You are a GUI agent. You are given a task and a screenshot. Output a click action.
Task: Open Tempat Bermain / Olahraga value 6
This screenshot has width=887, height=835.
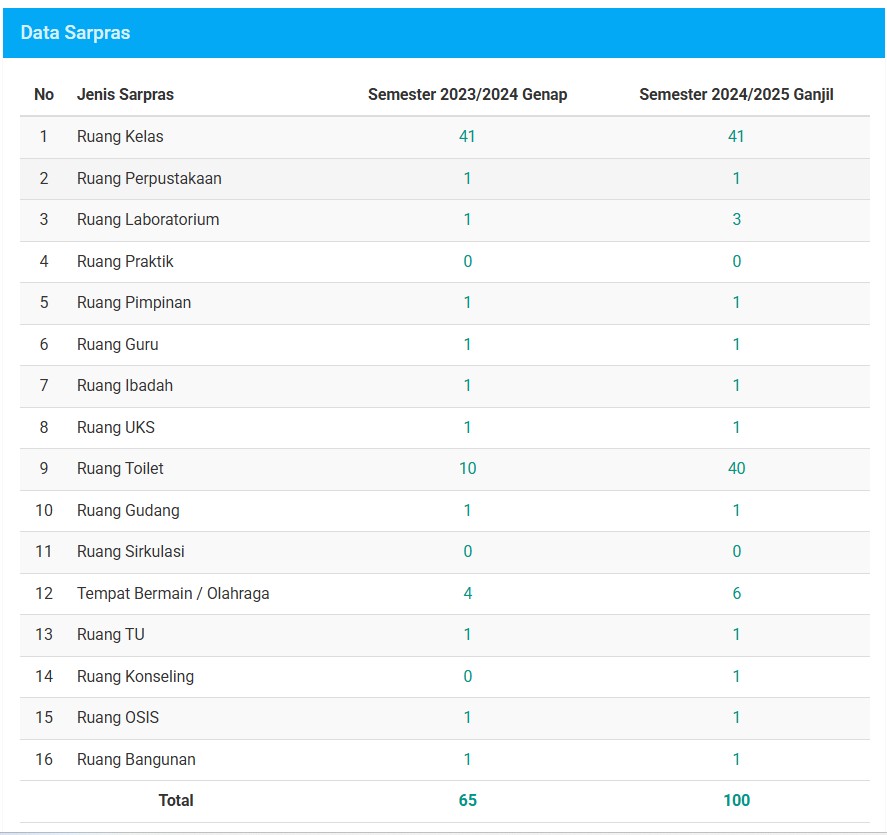[x=736, y=594]
